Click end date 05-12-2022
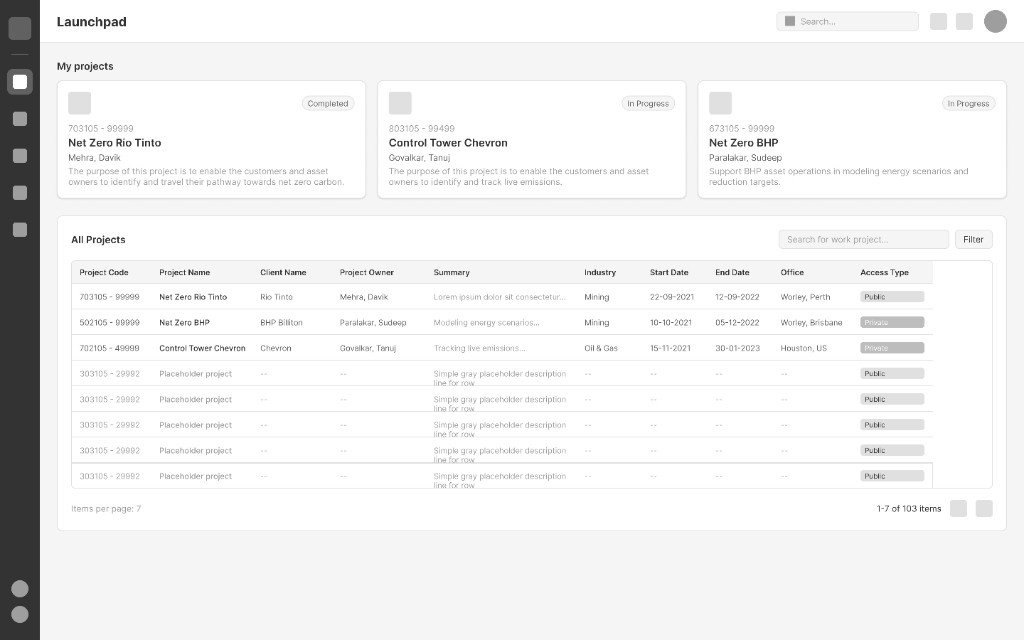The width and height of the screenshot is (1024, 640). click(x=737, y=322)
